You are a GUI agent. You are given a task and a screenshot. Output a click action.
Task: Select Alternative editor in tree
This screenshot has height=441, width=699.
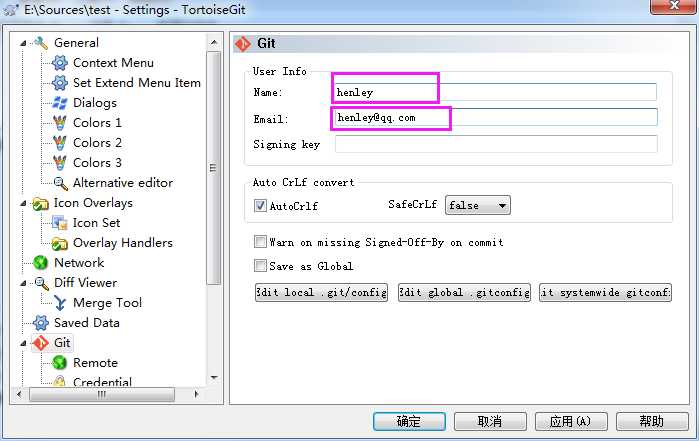[123, 183]
